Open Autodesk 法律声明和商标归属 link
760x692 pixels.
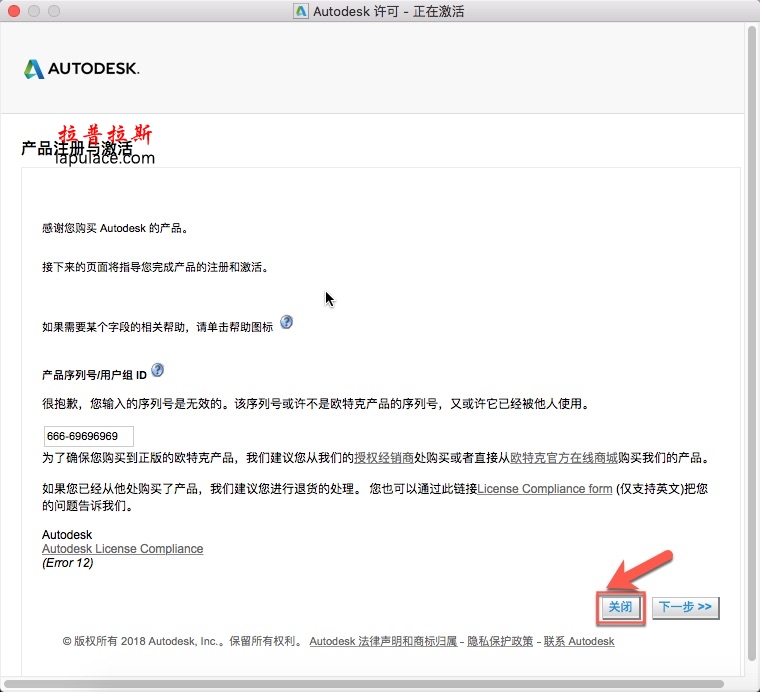pos(383,641)
